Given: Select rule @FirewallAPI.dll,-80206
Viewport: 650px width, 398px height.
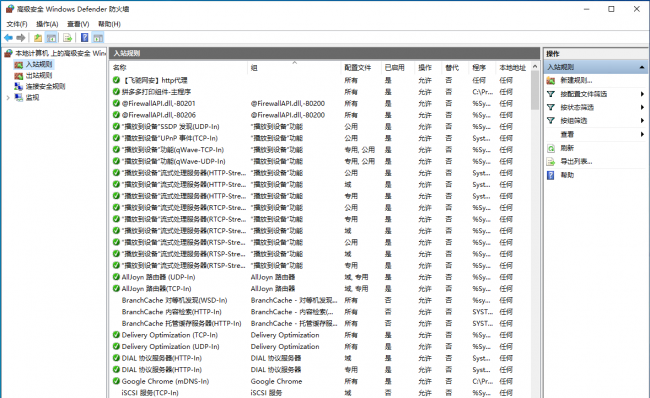Looking at the screenshot, I should 158,115.
